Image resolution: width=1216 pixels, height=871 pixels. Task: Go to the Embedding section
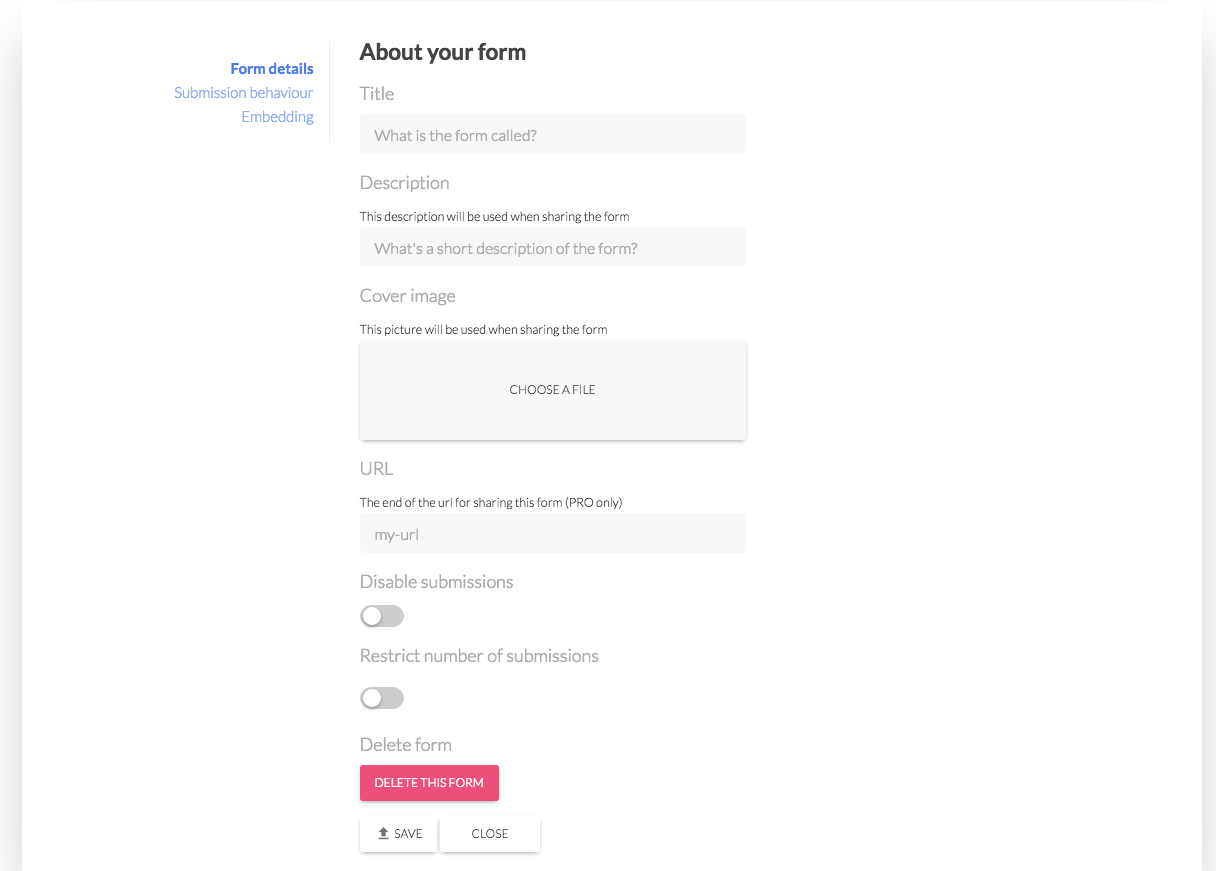click(277, 117)
